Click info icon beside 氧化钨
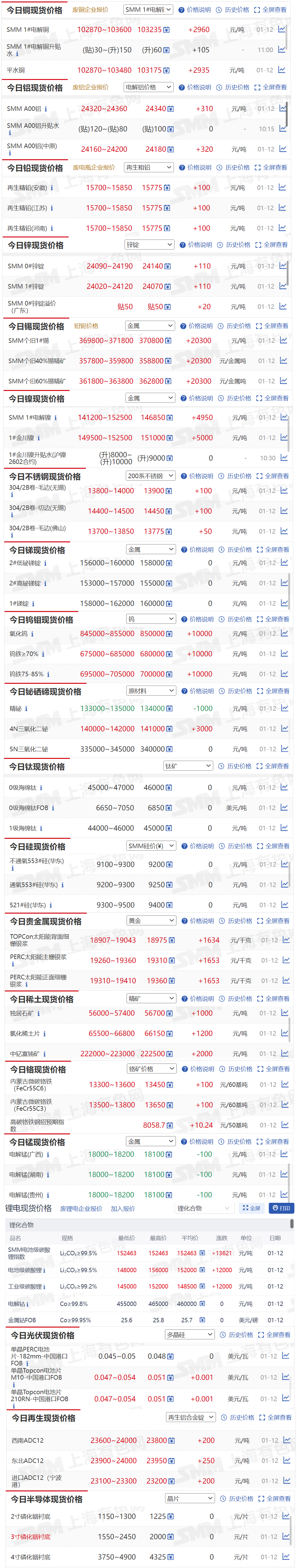The image size is (297, 1568). point(32,634)
